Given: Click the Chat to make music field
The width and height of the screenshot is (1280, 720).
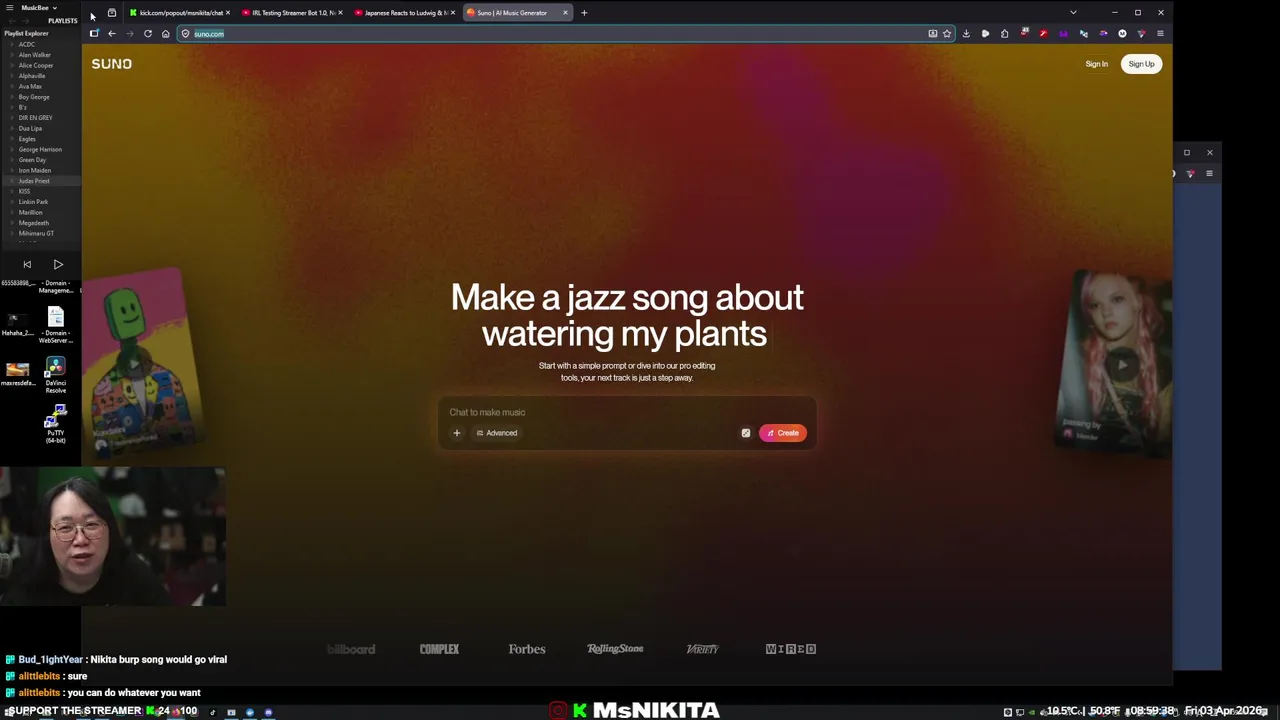Looking at the screenshot, I should click(626, 412).
